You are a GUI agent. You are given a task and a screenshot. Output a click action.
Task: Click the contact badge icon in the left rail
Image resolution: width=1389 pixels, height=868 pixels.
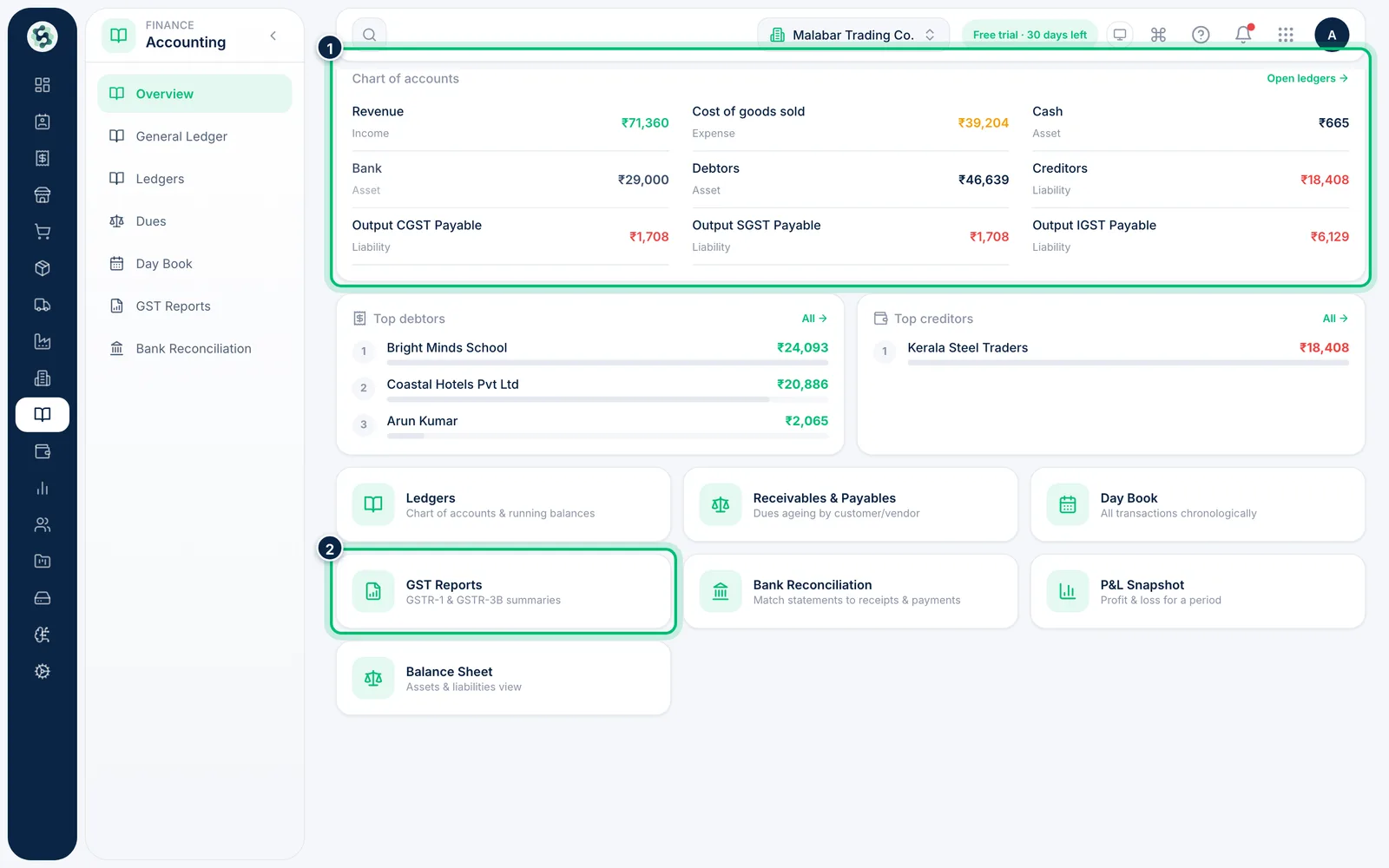42,122
